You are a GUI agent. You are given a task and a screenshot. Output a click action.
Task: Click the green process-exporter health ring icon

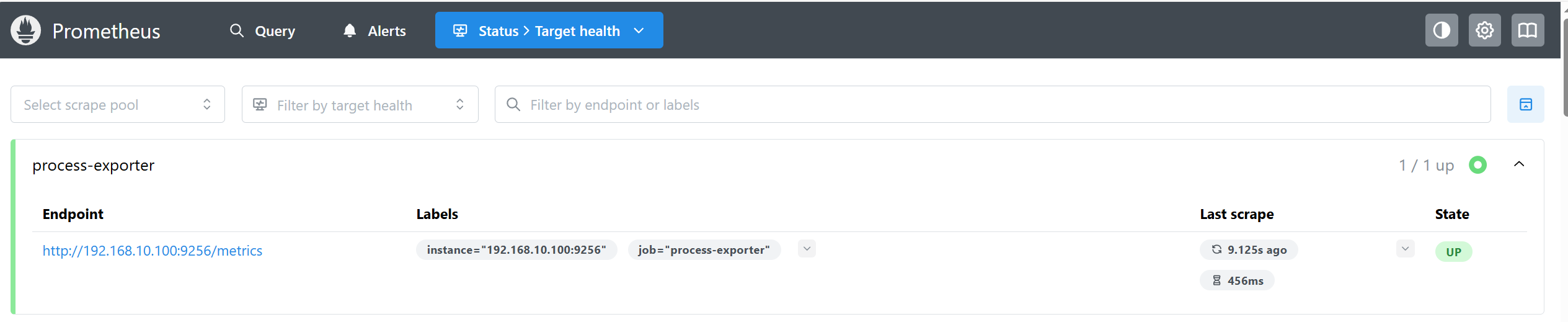(1477, 165)
